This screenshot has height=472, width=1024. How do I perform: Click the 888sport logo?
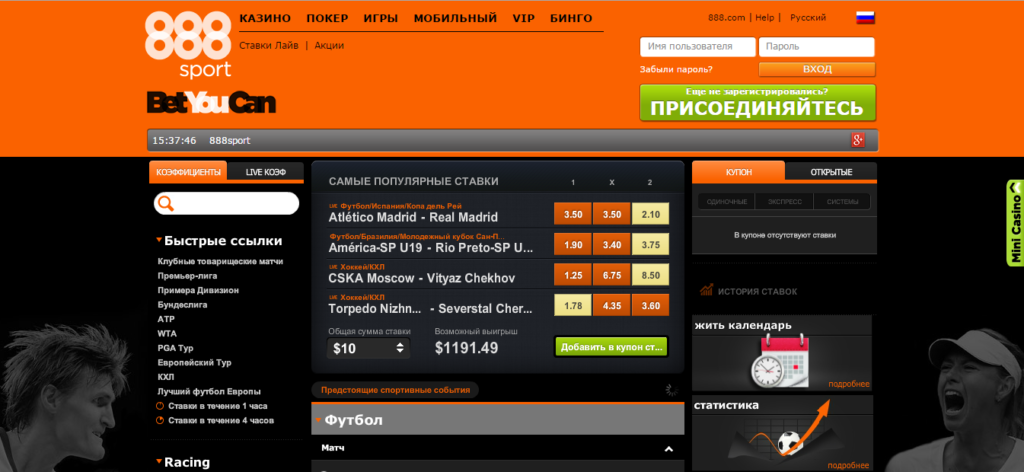point(188,44)
